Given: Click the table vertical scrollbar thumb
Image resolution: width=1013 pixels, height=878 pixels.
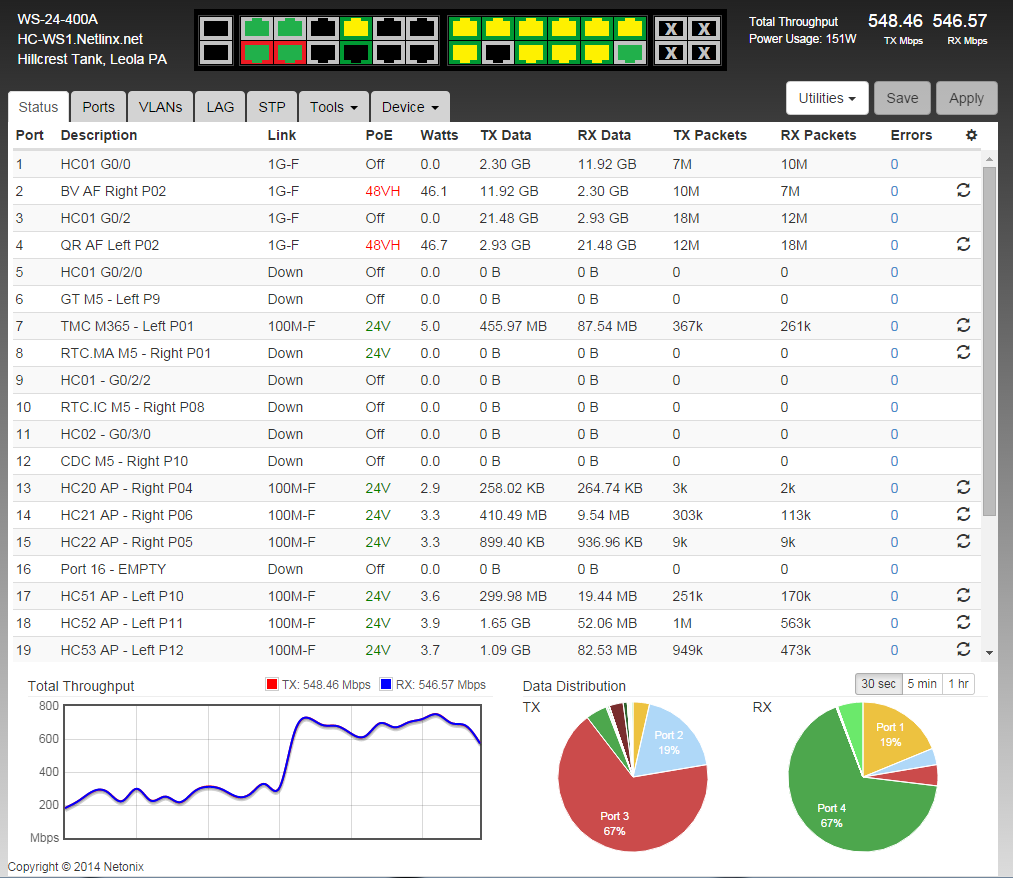Looking at the screenshot, I should [x=989, y=341].
